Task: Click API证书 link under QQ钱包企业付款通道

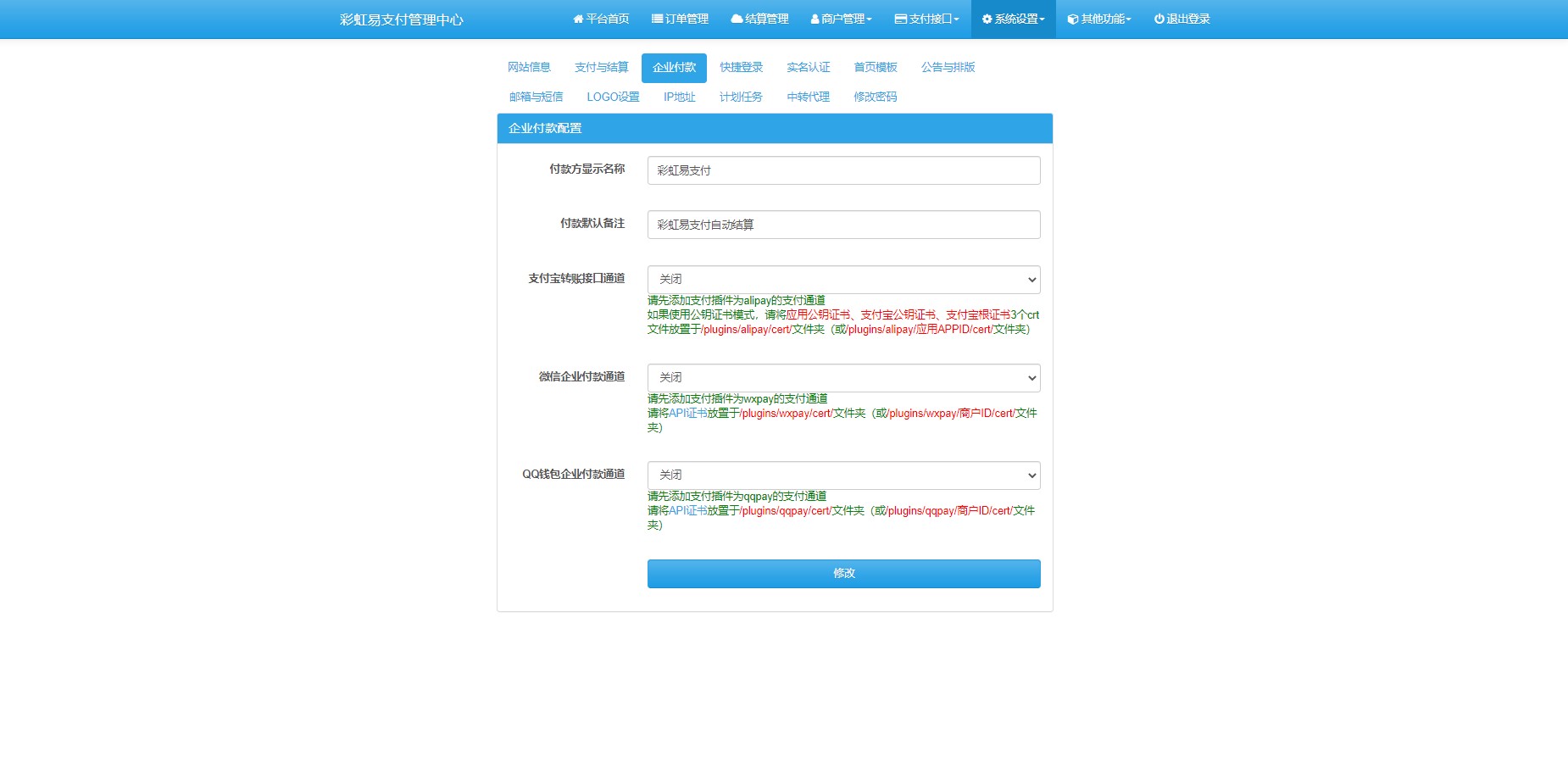Action: point(688,510)
